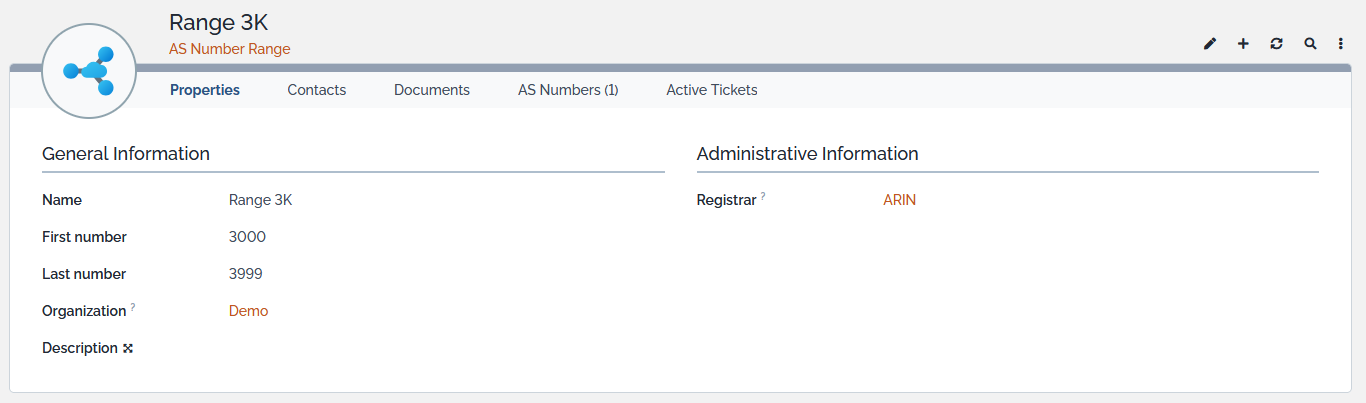Show the AS Numbers (1) tab
This screenshot has height=403, width=1366.
point(568,90)
